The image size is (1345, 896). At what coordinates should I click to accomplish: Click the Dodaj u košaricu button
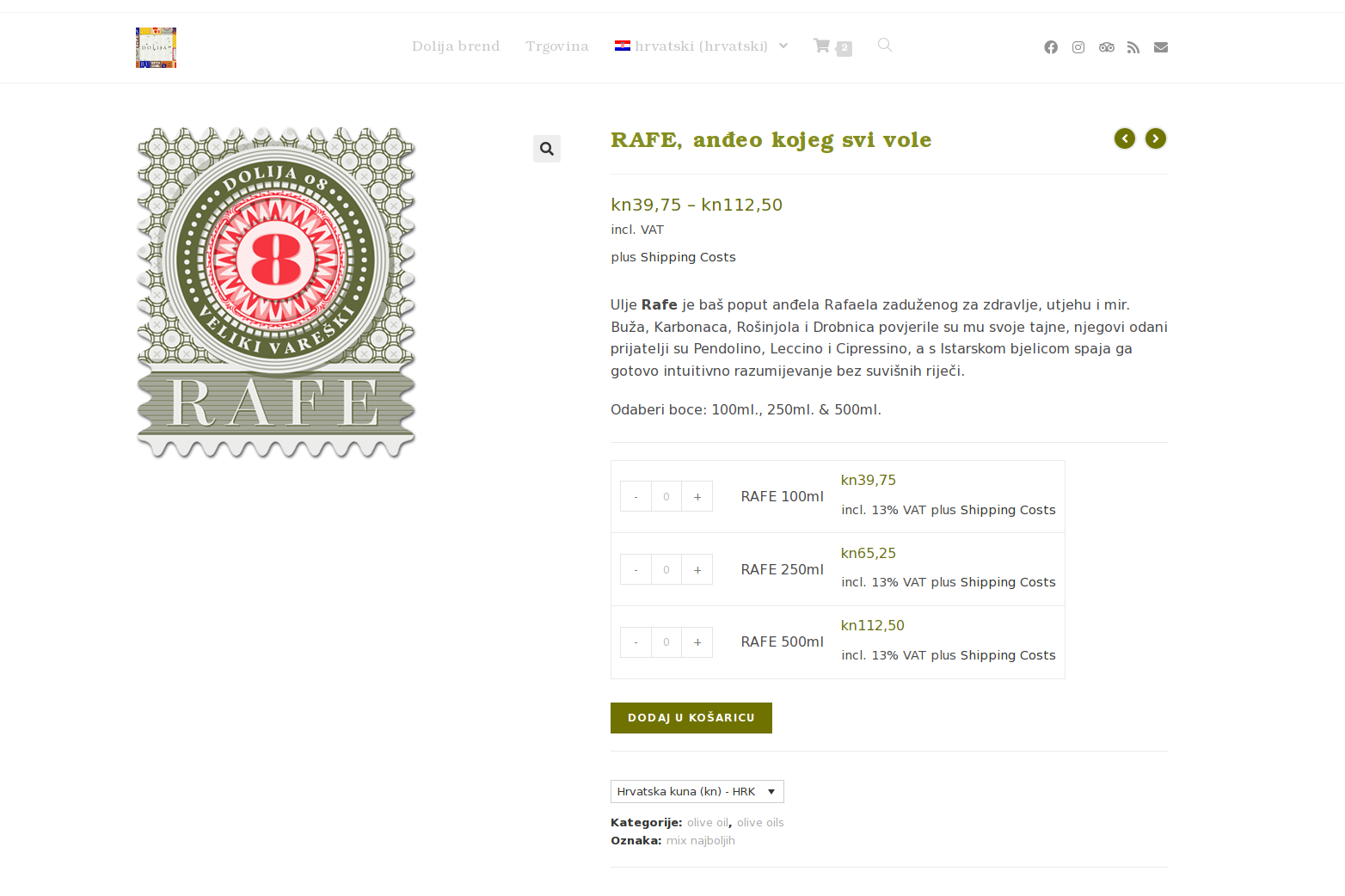coord(691,718)
